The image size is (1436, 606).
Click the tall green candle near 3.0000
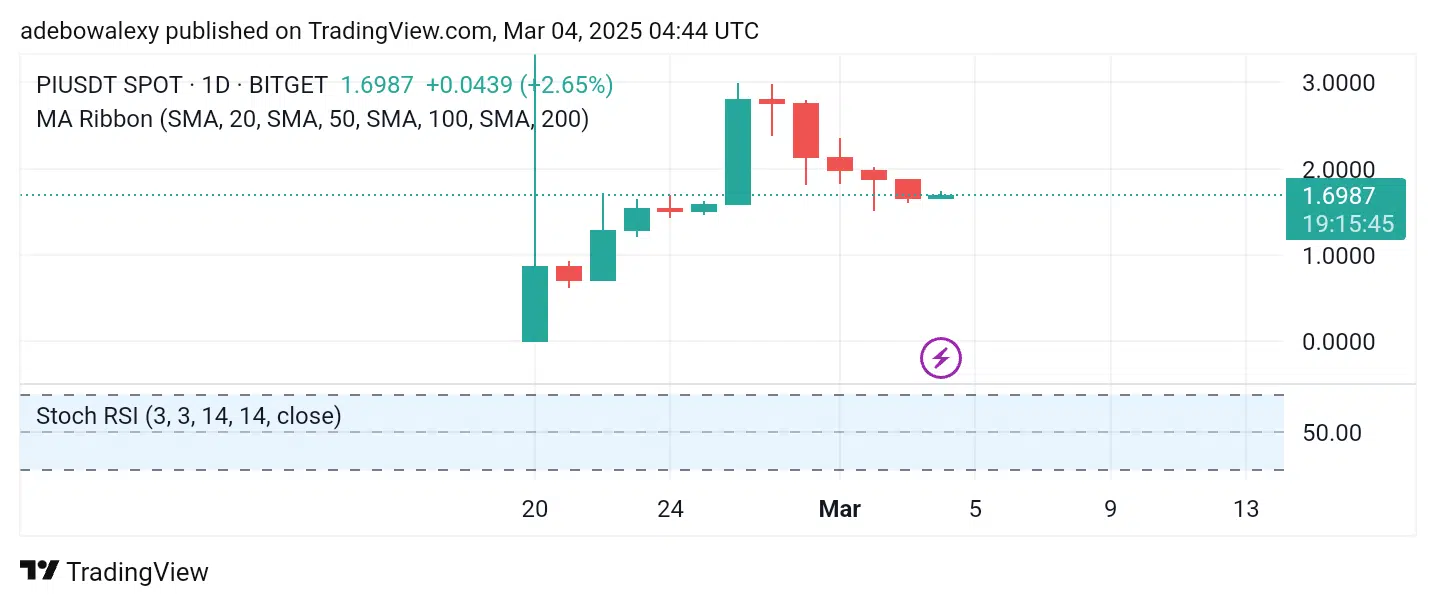[738, 152]
